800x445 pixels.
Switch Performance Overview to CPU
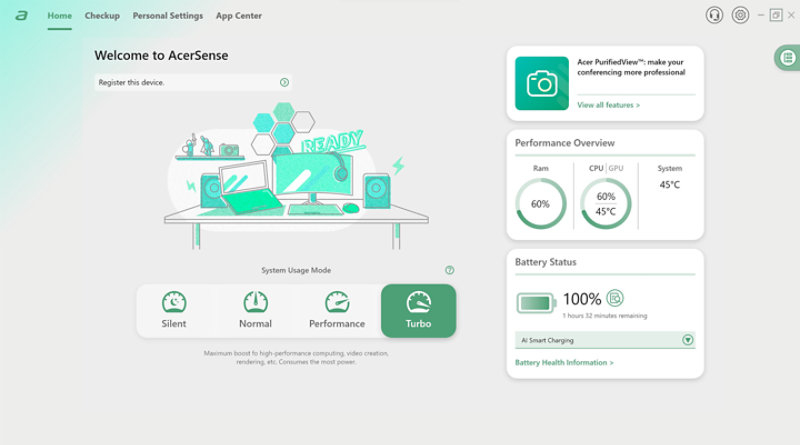tap(596, 168)
